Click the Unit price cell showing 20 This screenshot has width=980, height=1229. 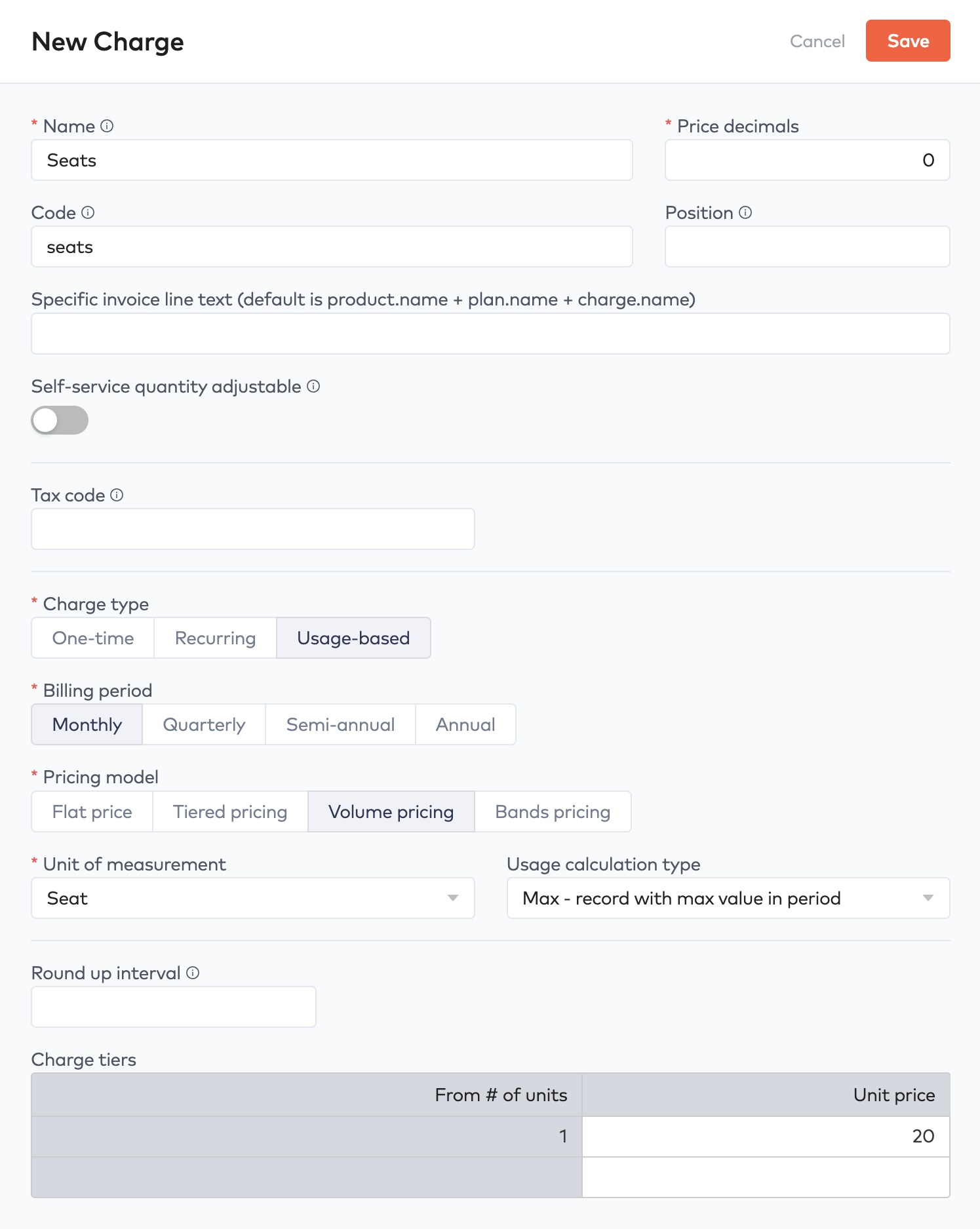point(766,1136)
